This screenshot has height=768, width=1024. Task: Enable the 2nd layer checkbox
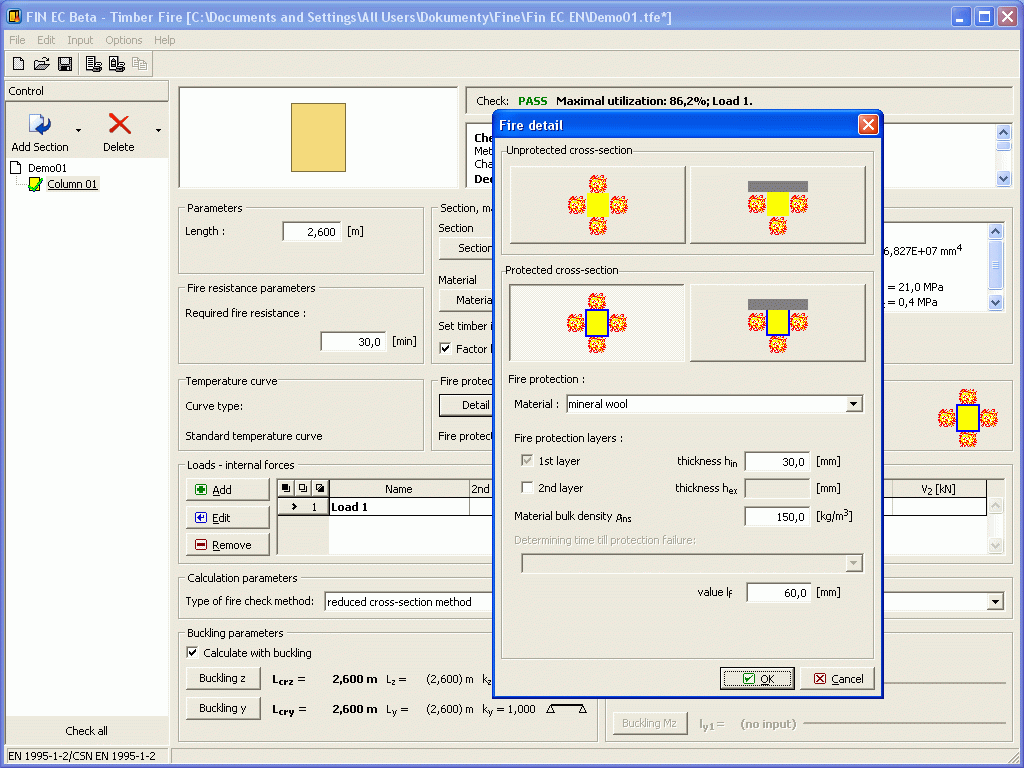tap(528, 488)
